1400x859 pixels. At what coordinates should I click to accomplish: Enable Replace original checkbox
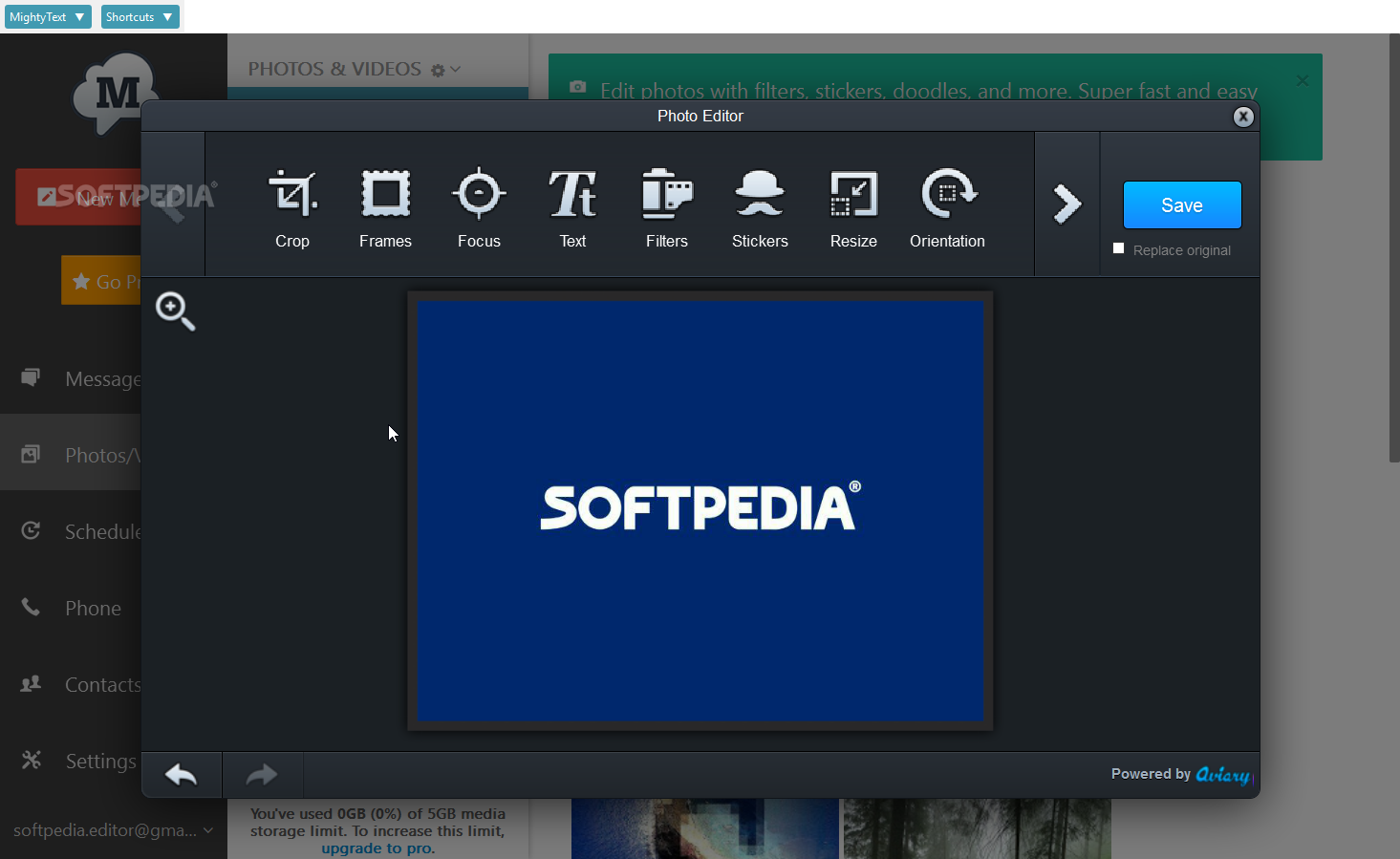[1119, 248]
